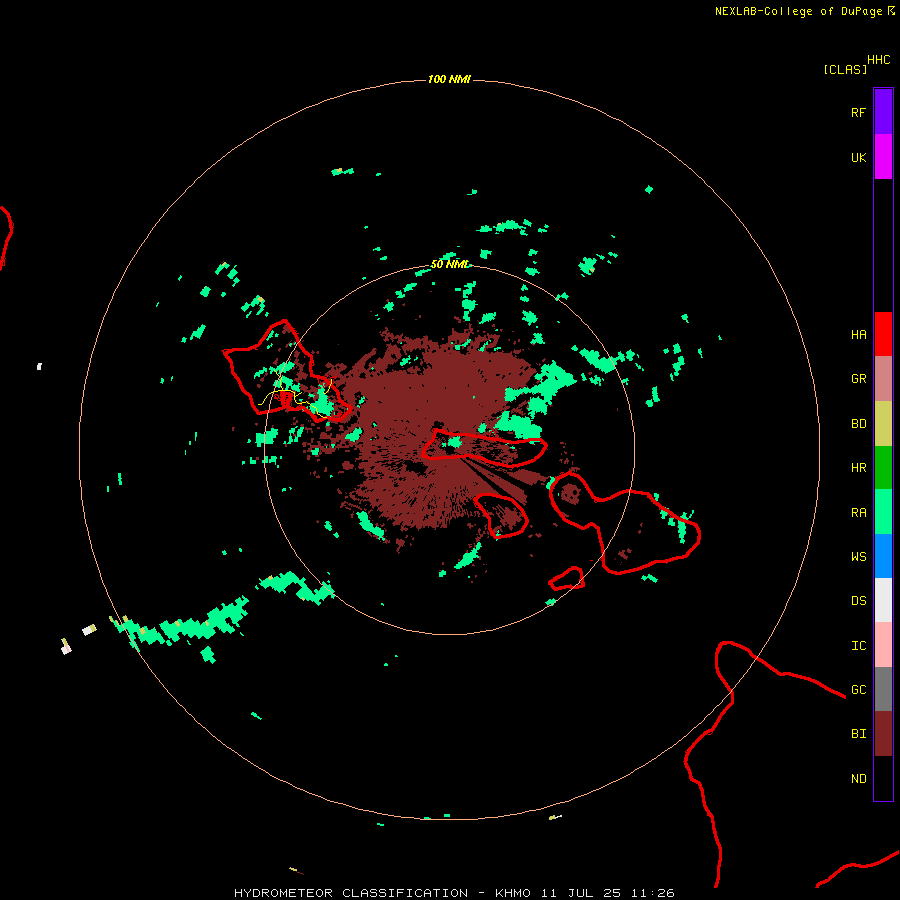Click the HHC product code text
900x900 pixels.
[878, 60]
